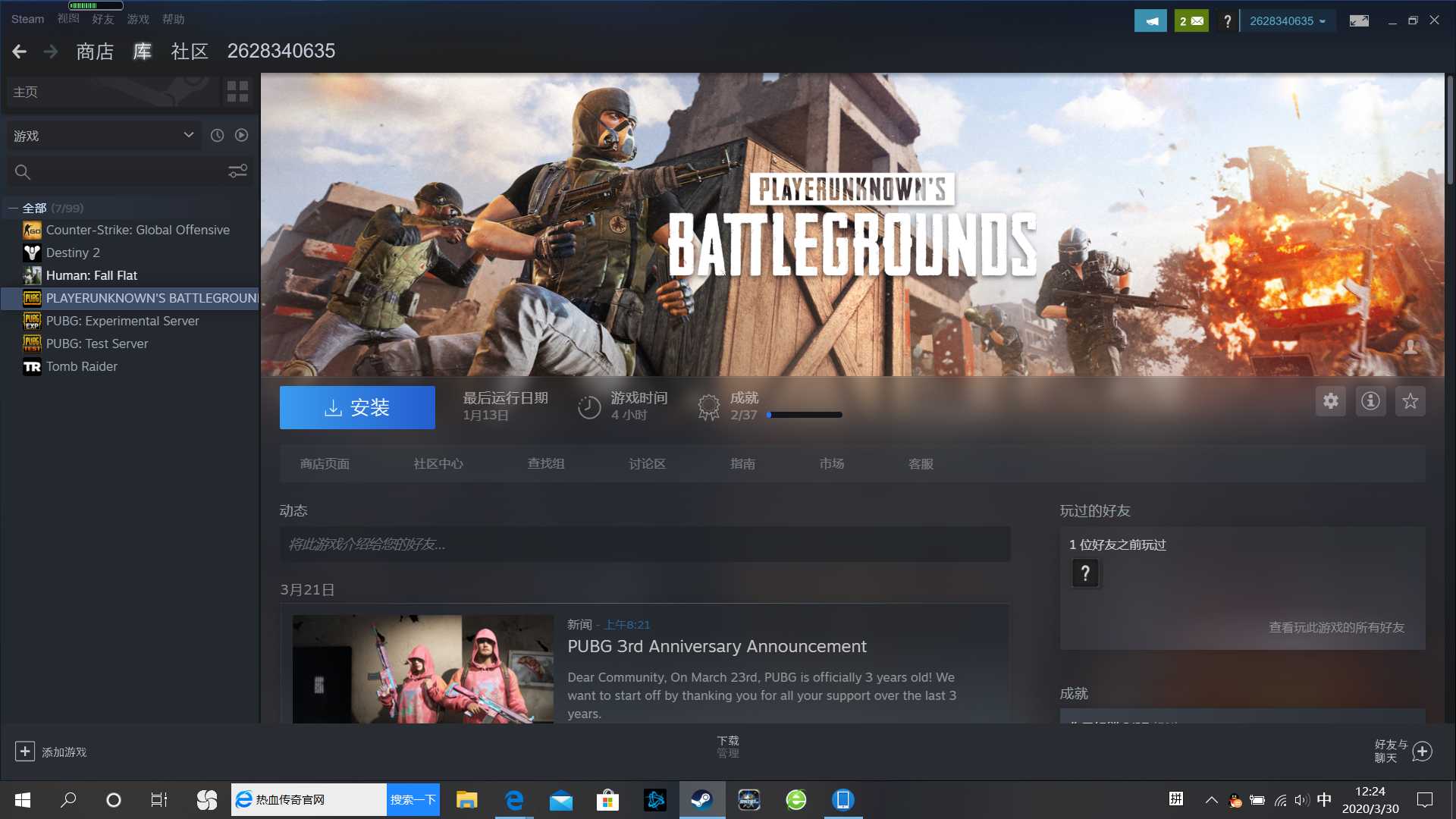The height and width of the screenshot is (819, 1456).
Task: Open the Mail app on taskbar
Action: 560,799
